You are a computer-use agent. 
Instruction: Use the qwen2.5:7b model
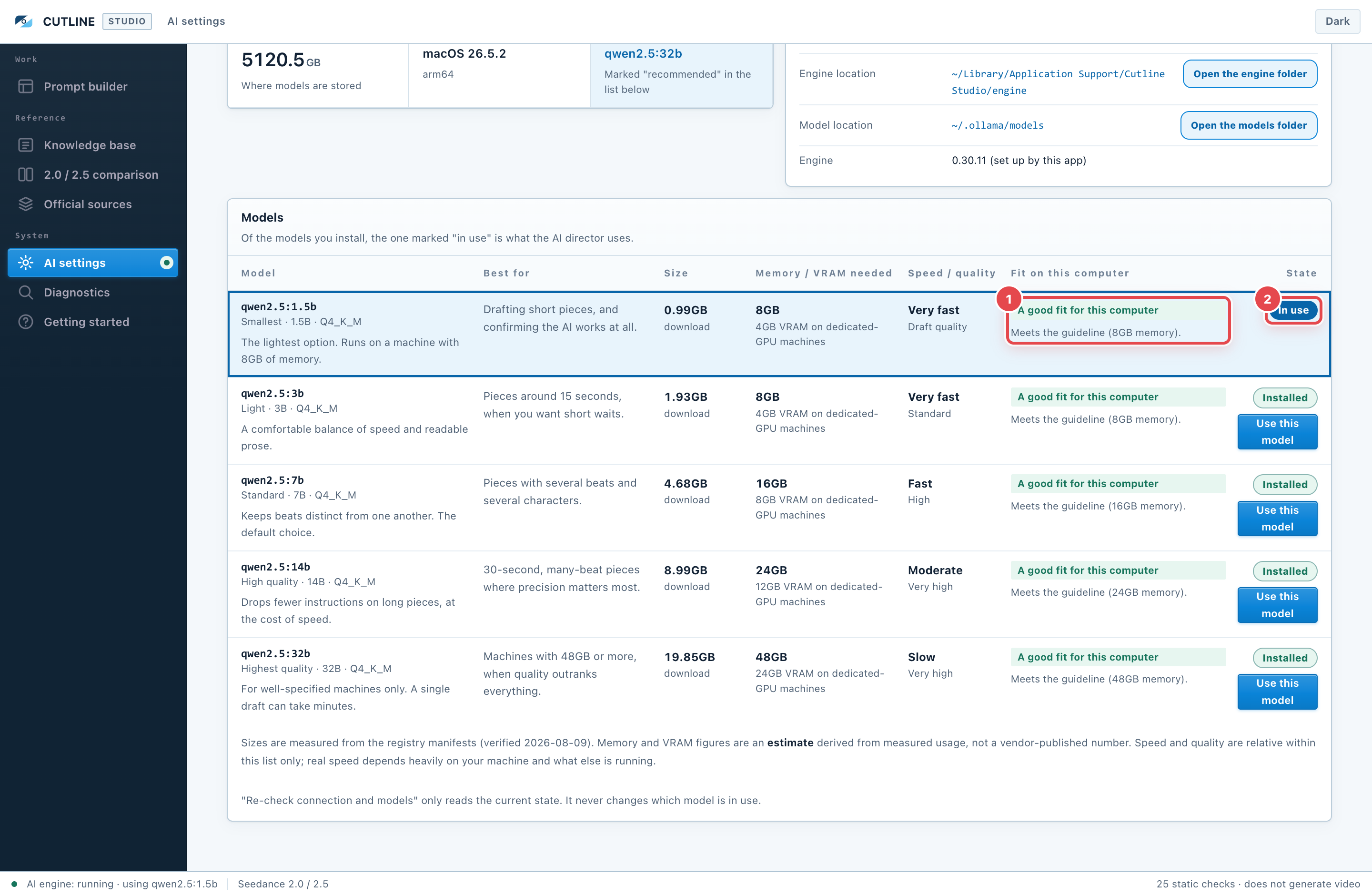tap(1277, 519)
